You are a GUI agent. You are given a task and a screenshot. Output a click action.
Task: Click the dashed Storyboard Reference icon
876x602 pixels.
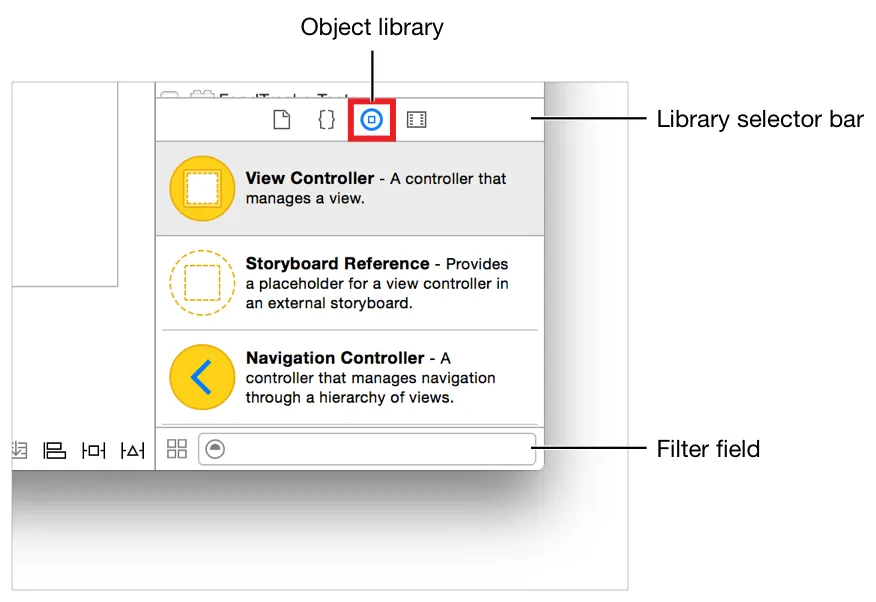click(x=202, y=283)
